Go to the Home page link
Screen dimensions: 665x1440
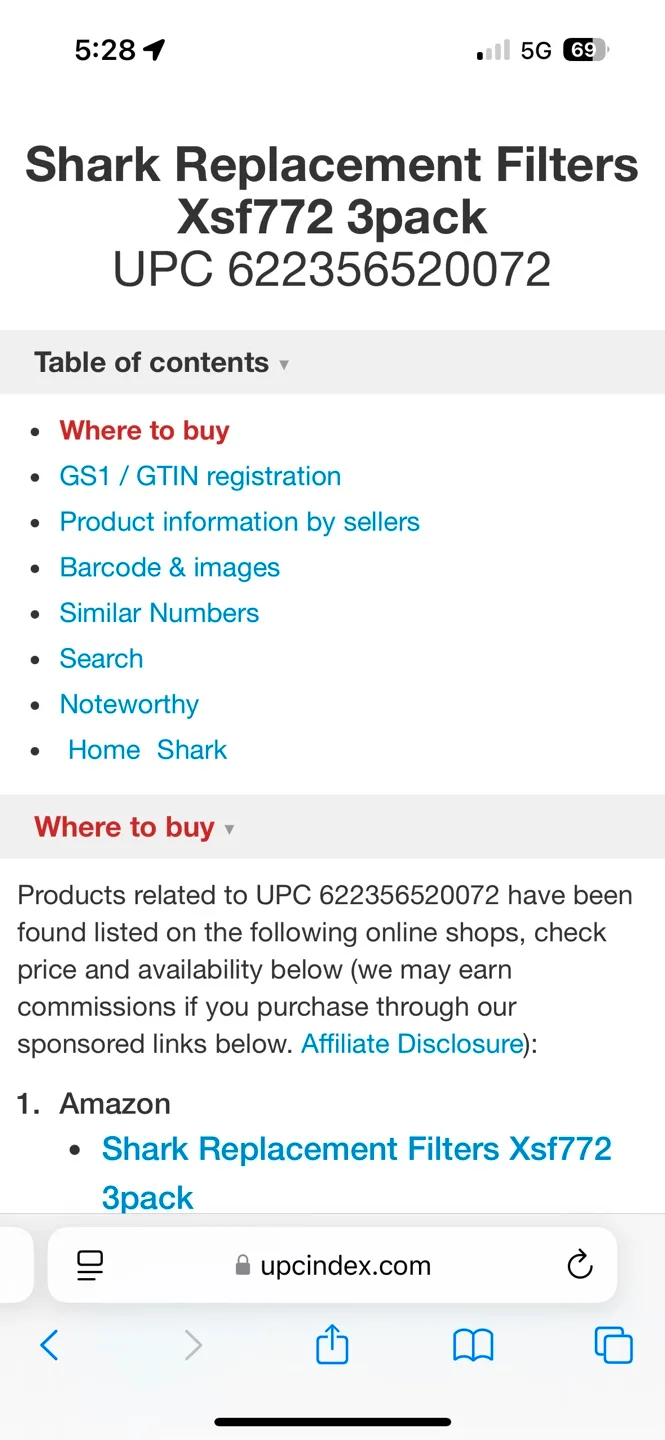tap(104, 750)
